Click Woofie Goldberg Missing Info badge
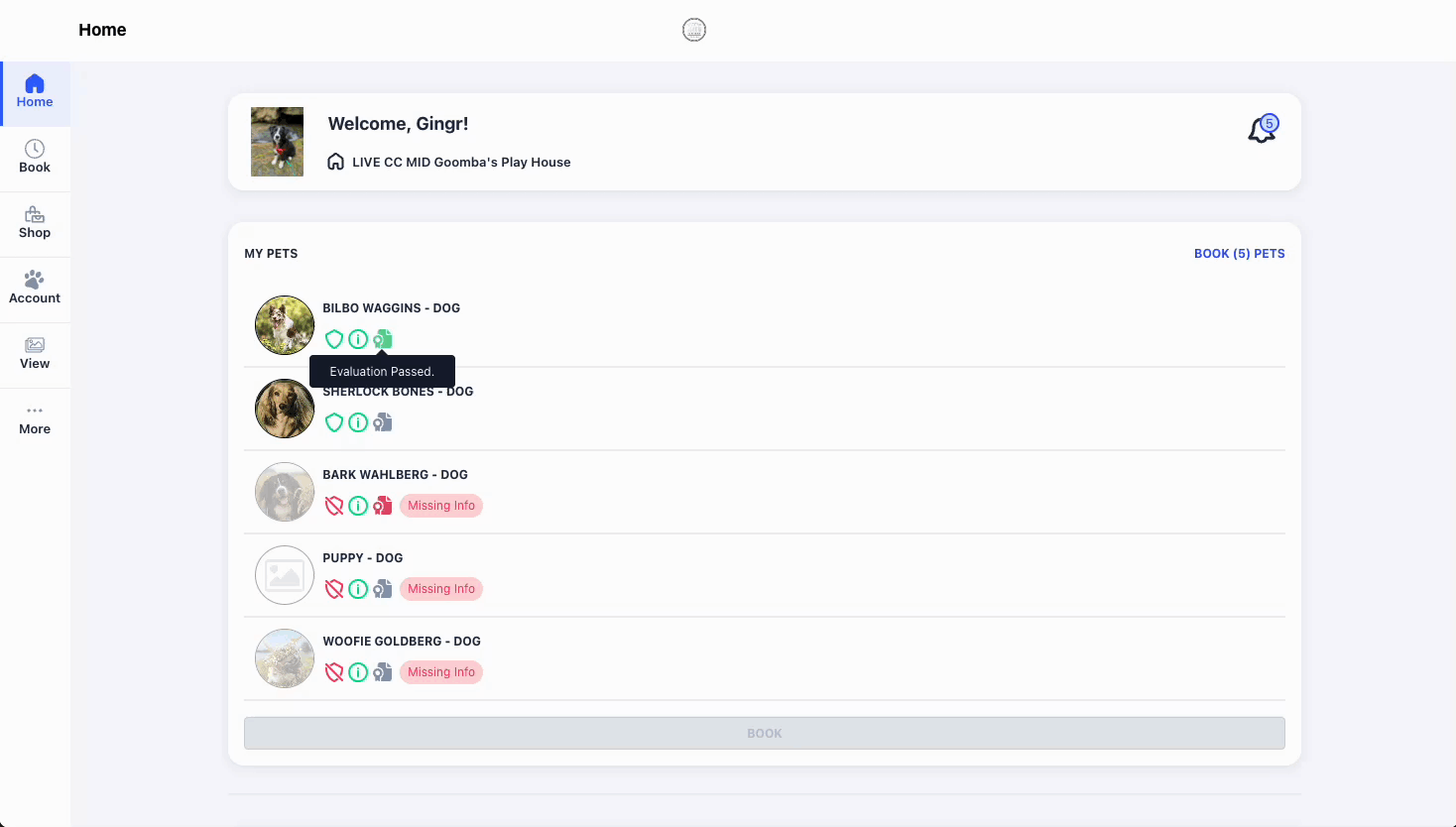The width and height of the screenshot is (1456, 827). pos(441,672)
